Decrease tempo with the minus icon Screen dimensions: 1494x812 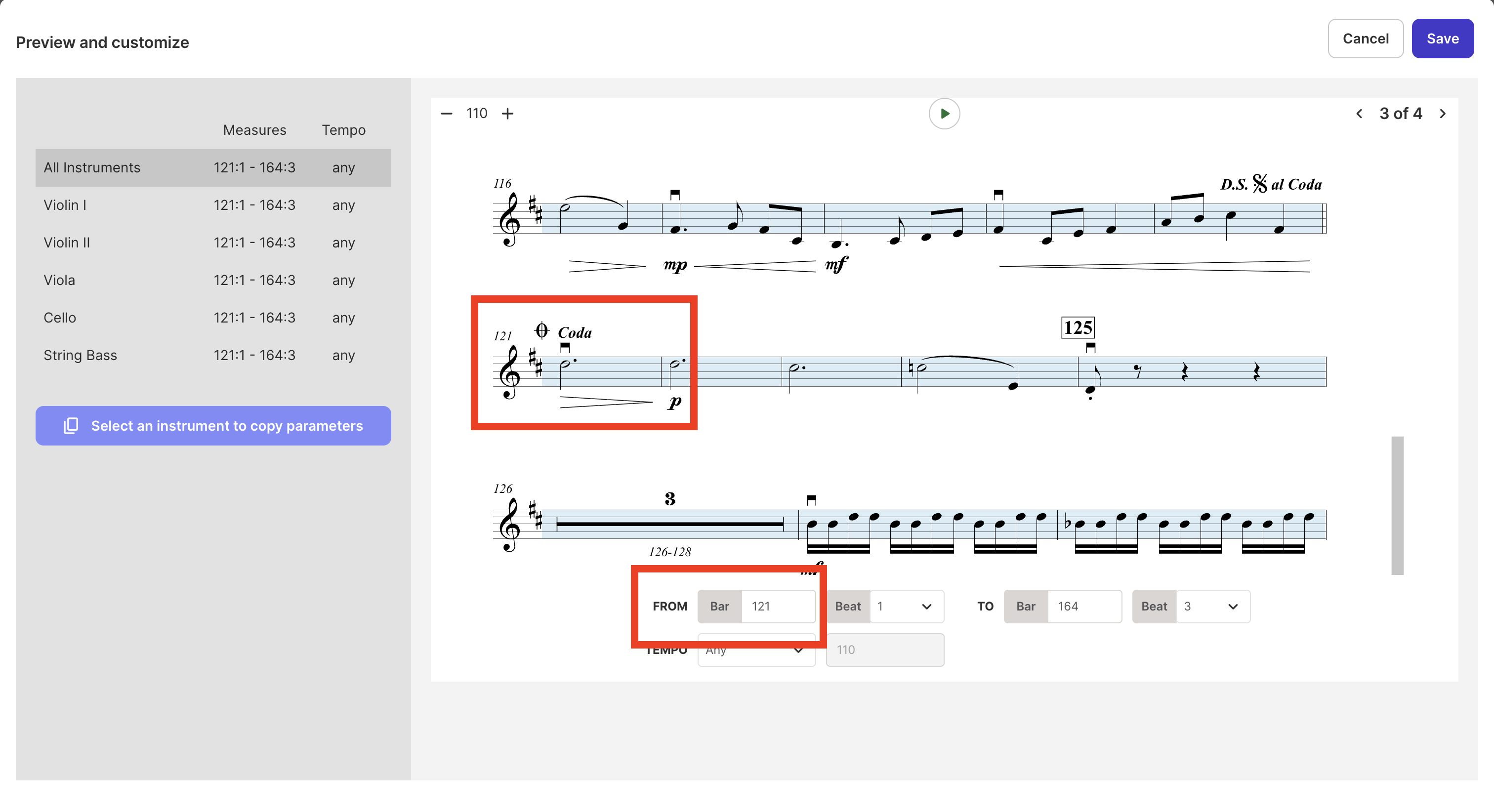pyautogui.click(x=446, y=114)
